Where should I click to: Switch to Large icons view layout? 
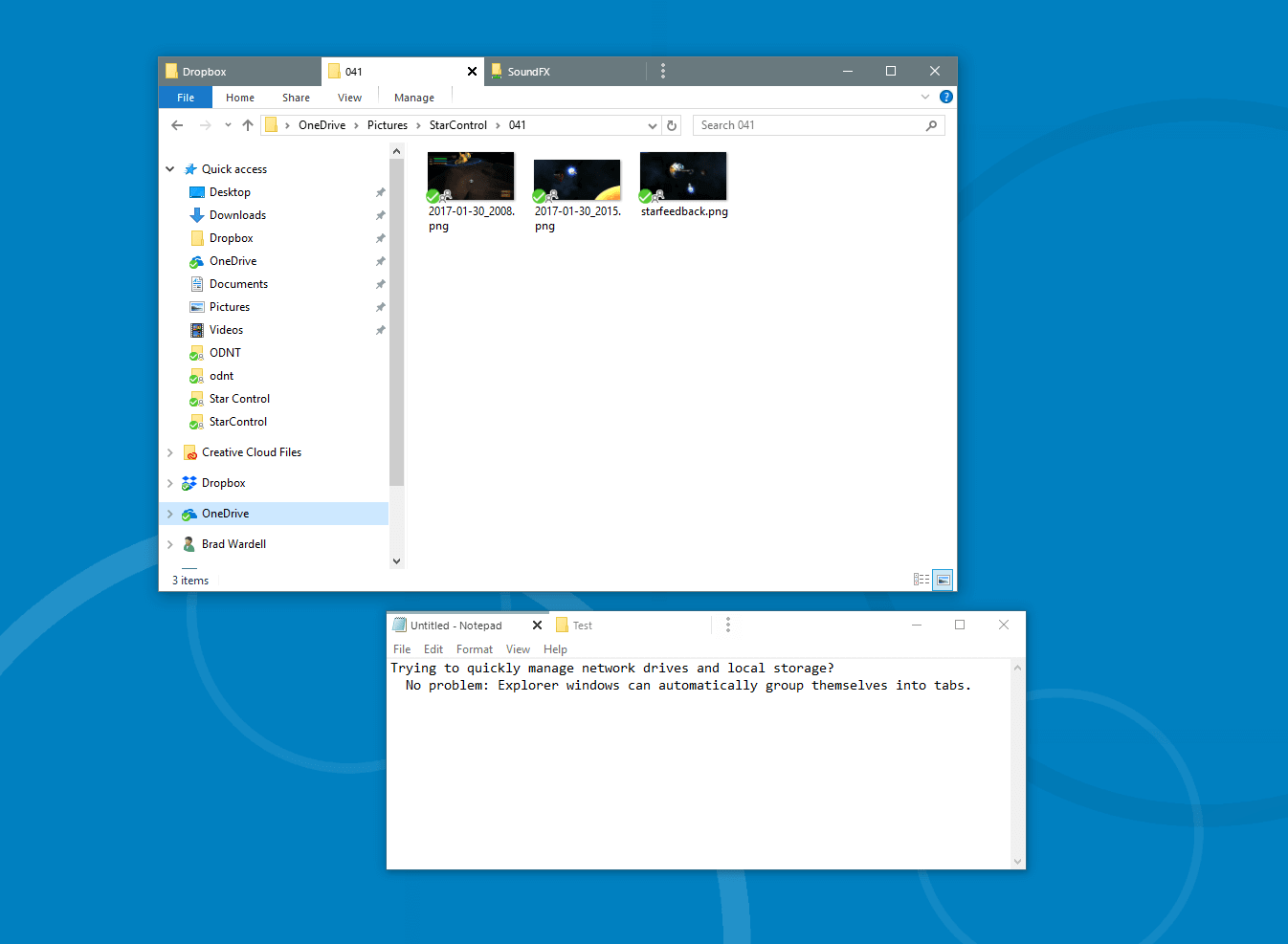coord(943,580)
